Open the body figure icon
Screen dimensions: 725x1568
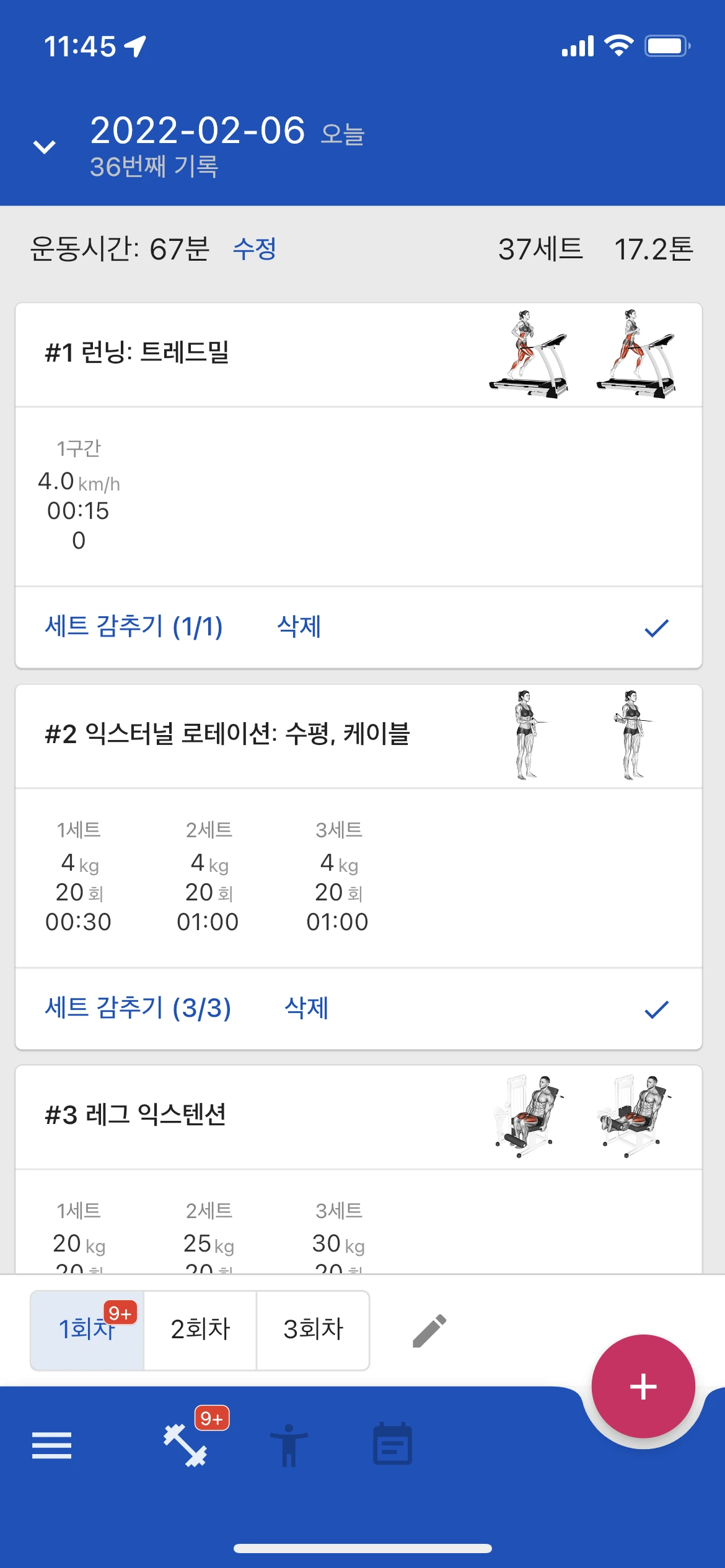289,1445
